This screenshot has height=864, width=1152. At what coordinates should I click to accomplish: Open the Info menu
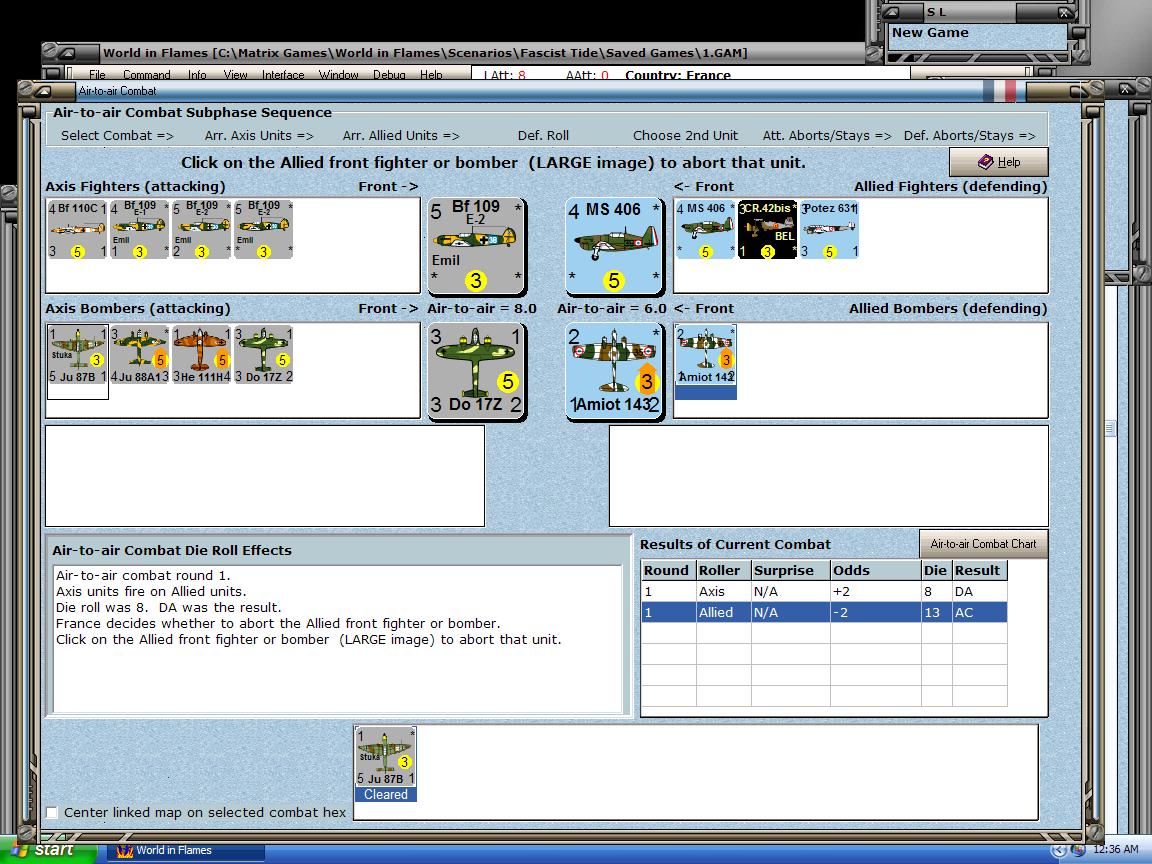tap(197, 75)
